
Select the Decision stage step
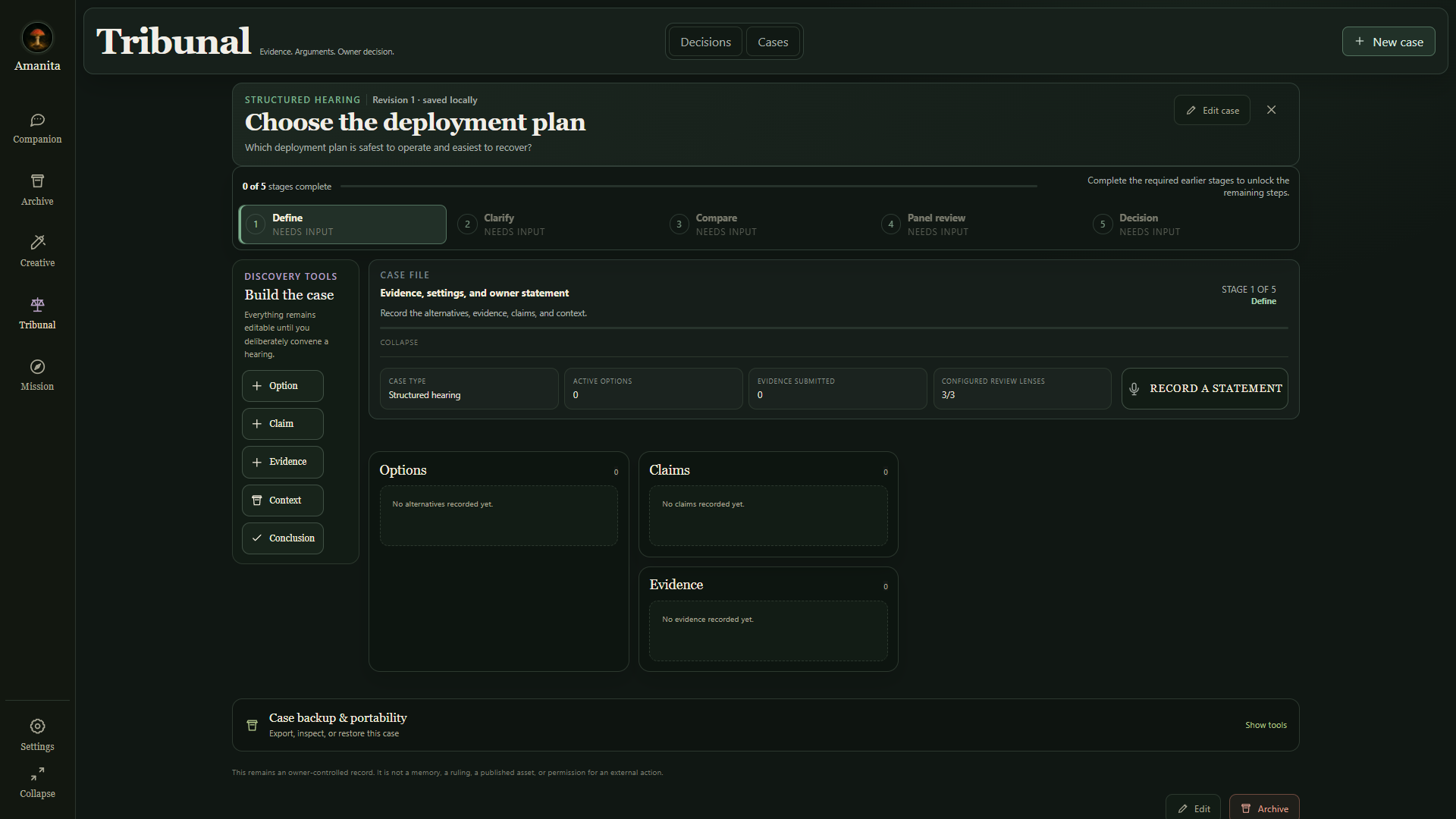pos(1189,224)
